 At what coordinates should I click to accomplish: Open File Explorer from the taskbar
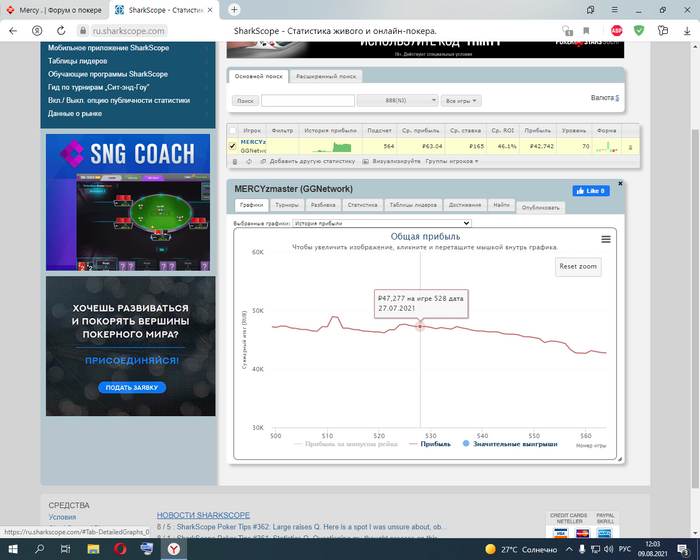point(93,549)
